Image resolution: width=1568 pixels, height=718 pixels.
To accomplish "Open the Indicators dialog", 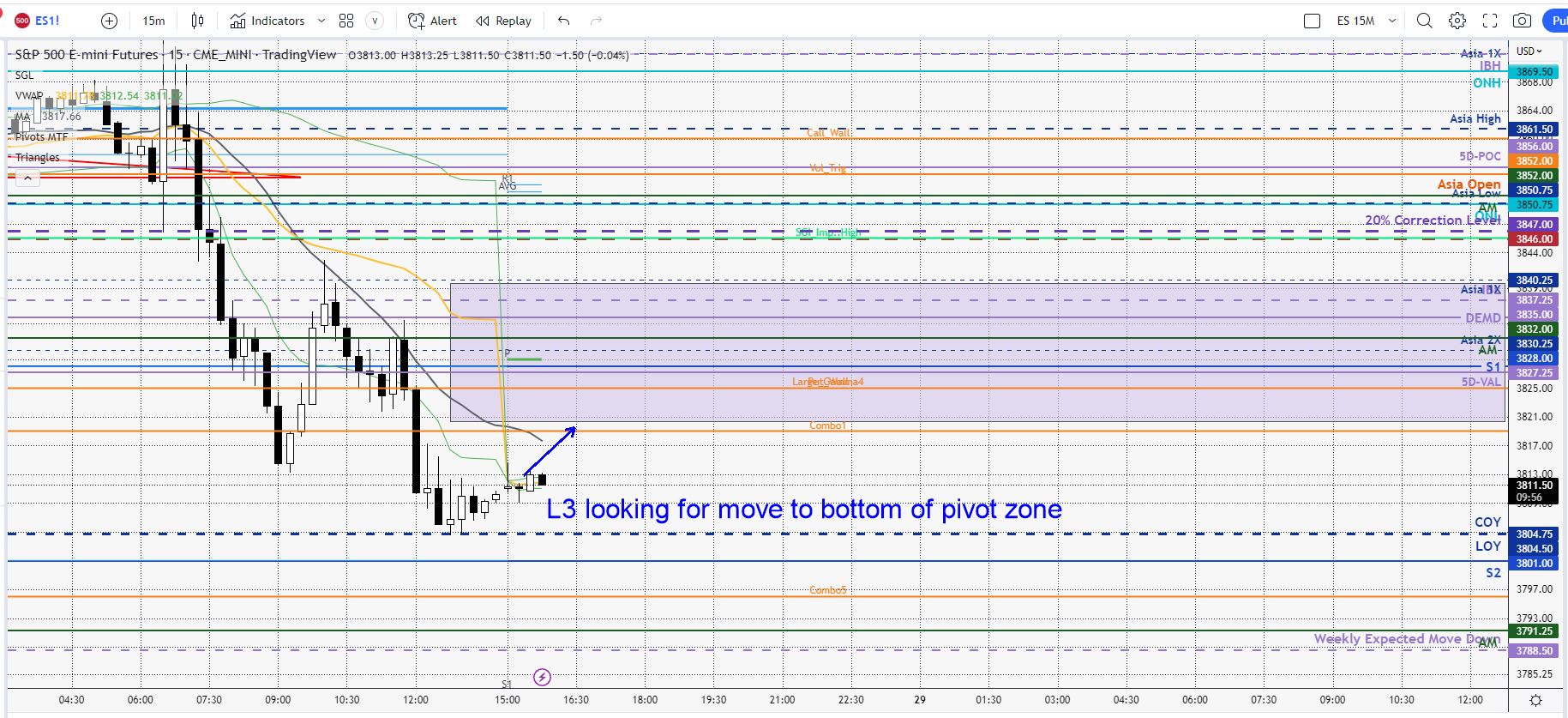I will (x=267, y=21).
